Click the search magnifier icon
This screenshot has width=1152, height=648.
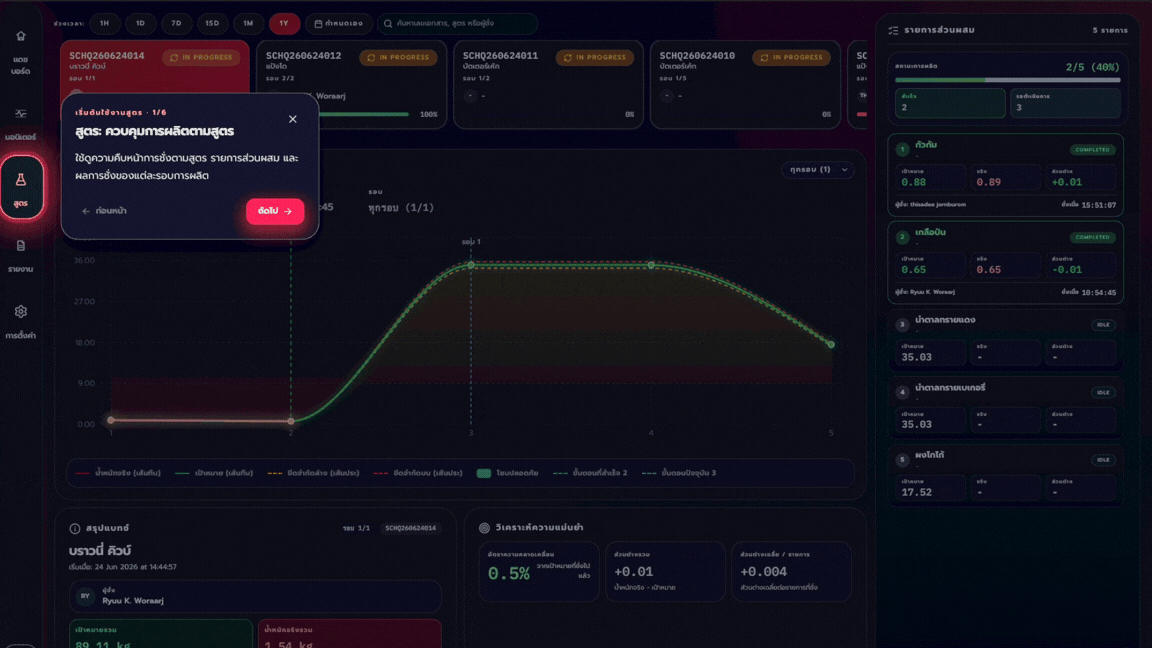tap(388, 24)
